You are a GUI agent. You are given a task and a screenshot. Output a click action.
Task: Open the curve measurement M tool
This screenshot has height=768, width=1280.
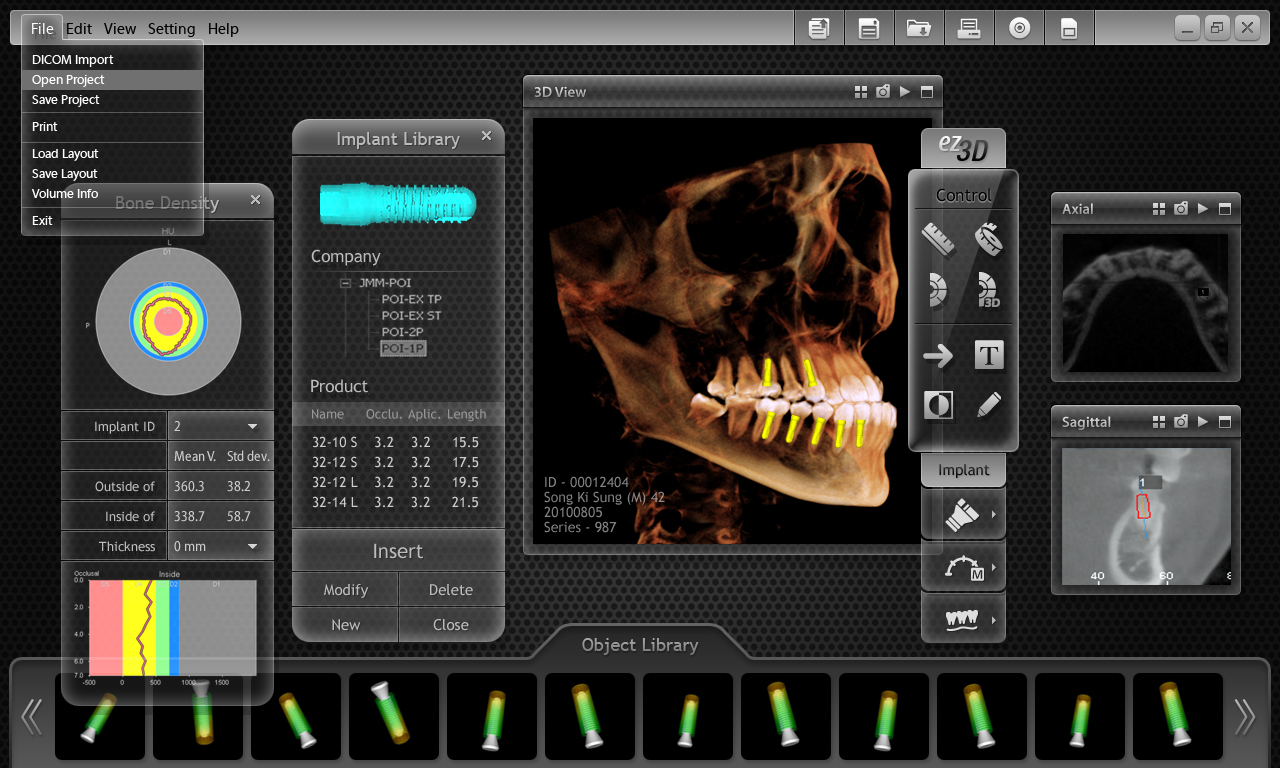coord(963,567)
